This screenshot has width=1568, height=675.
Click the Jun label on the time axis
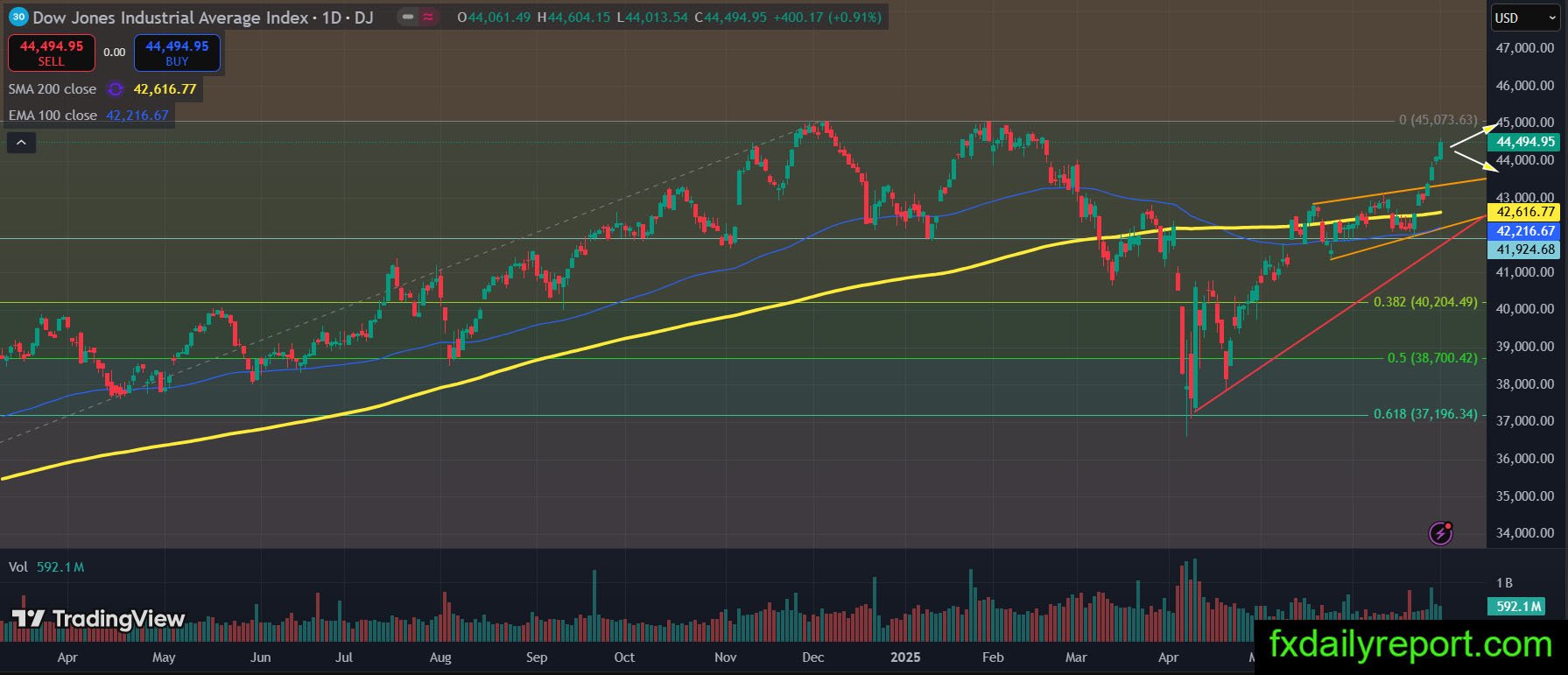click(260, 657)
